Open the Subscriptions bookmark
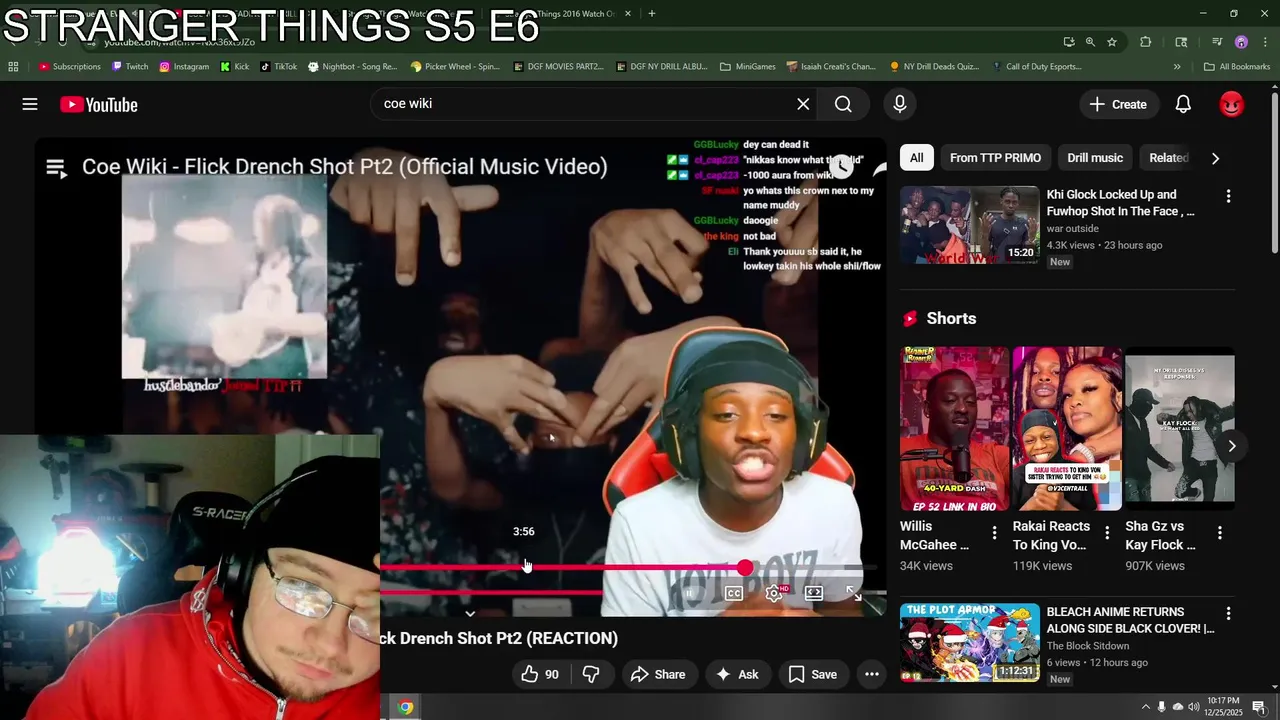Viewport: 1280px width, 720px height. pyautogui.click(x=70, y=67)
